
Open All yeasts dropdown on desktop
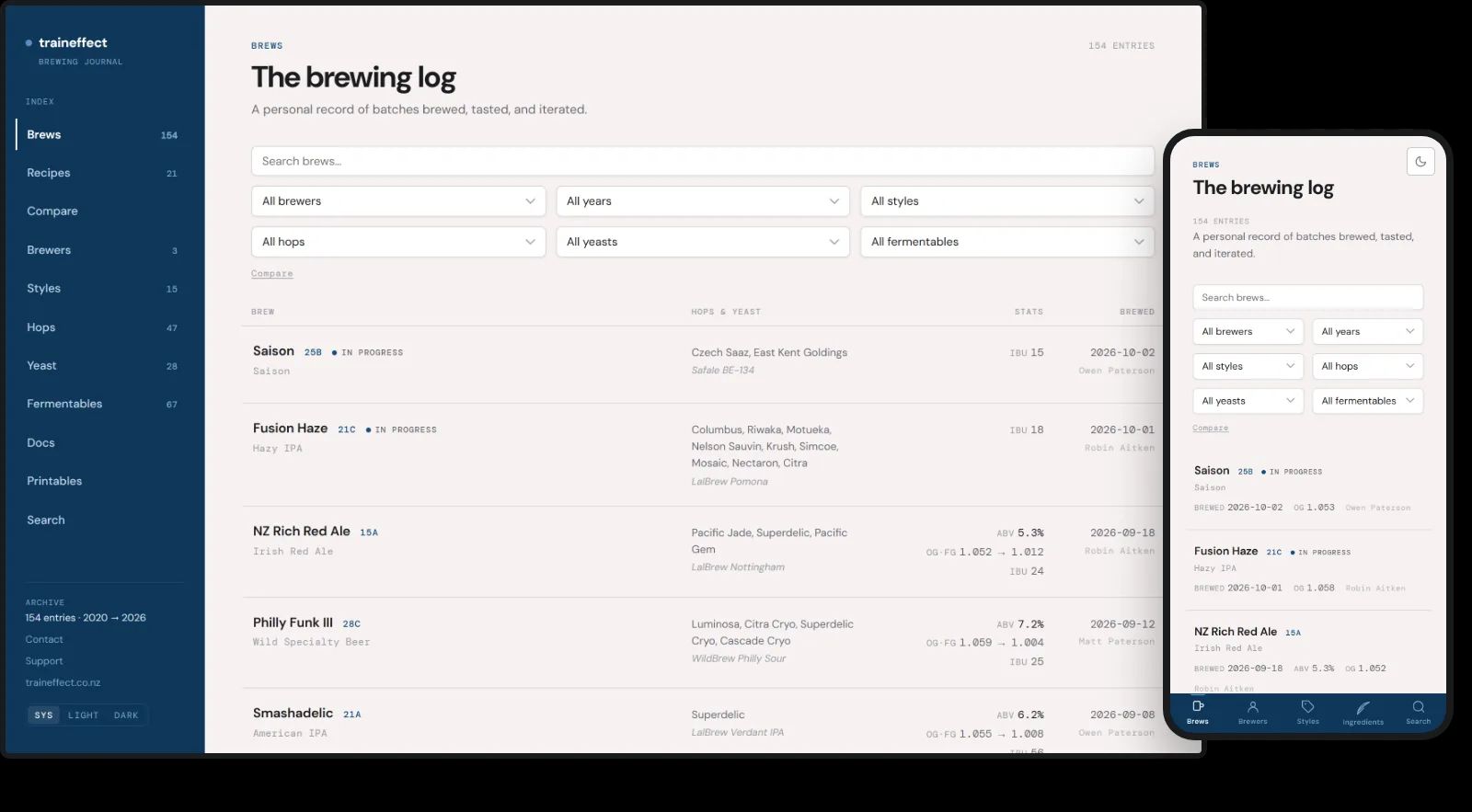703,242
